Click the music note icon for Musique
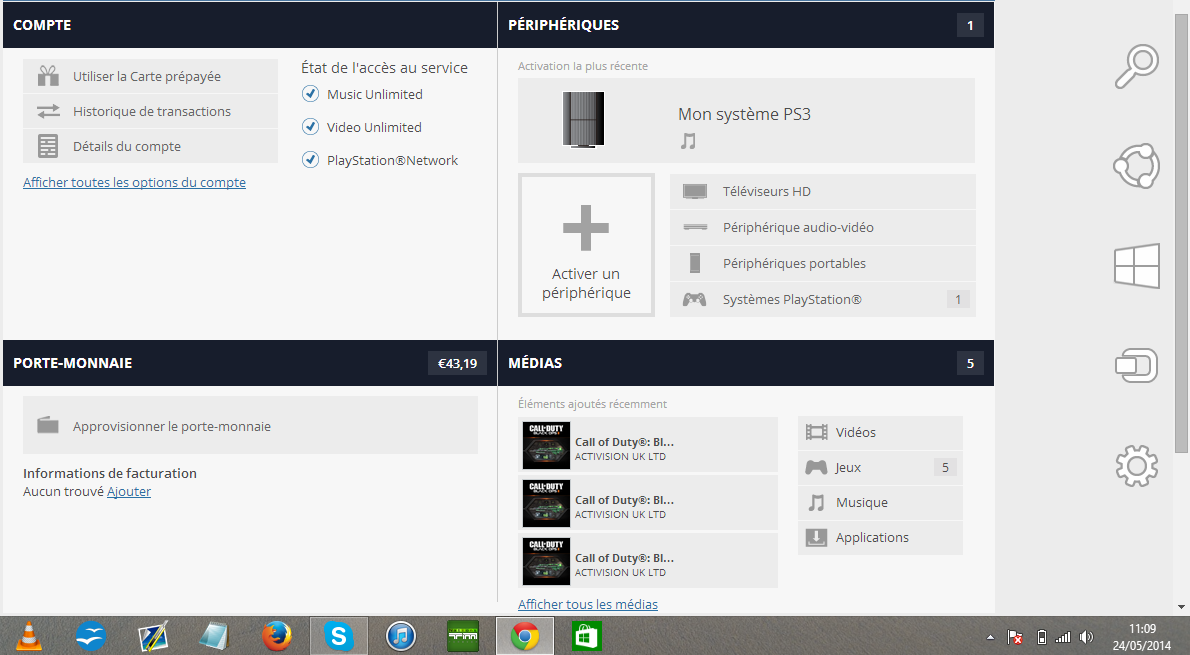Screen dimensions: 1190x655 [817, 502]
